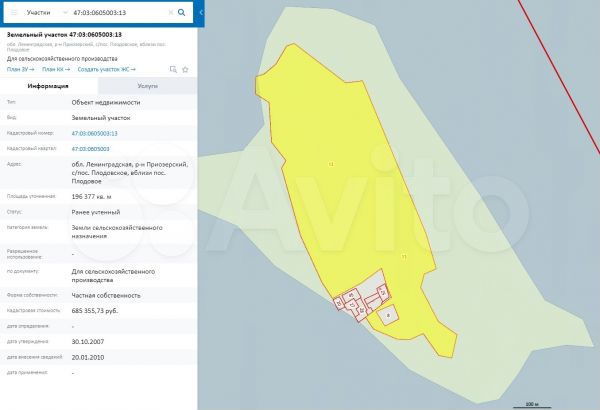Image resolution: width=600 pixels, height=410 pixels.
Task: Select the Информация tab
Action: click(x=48, y=86)
